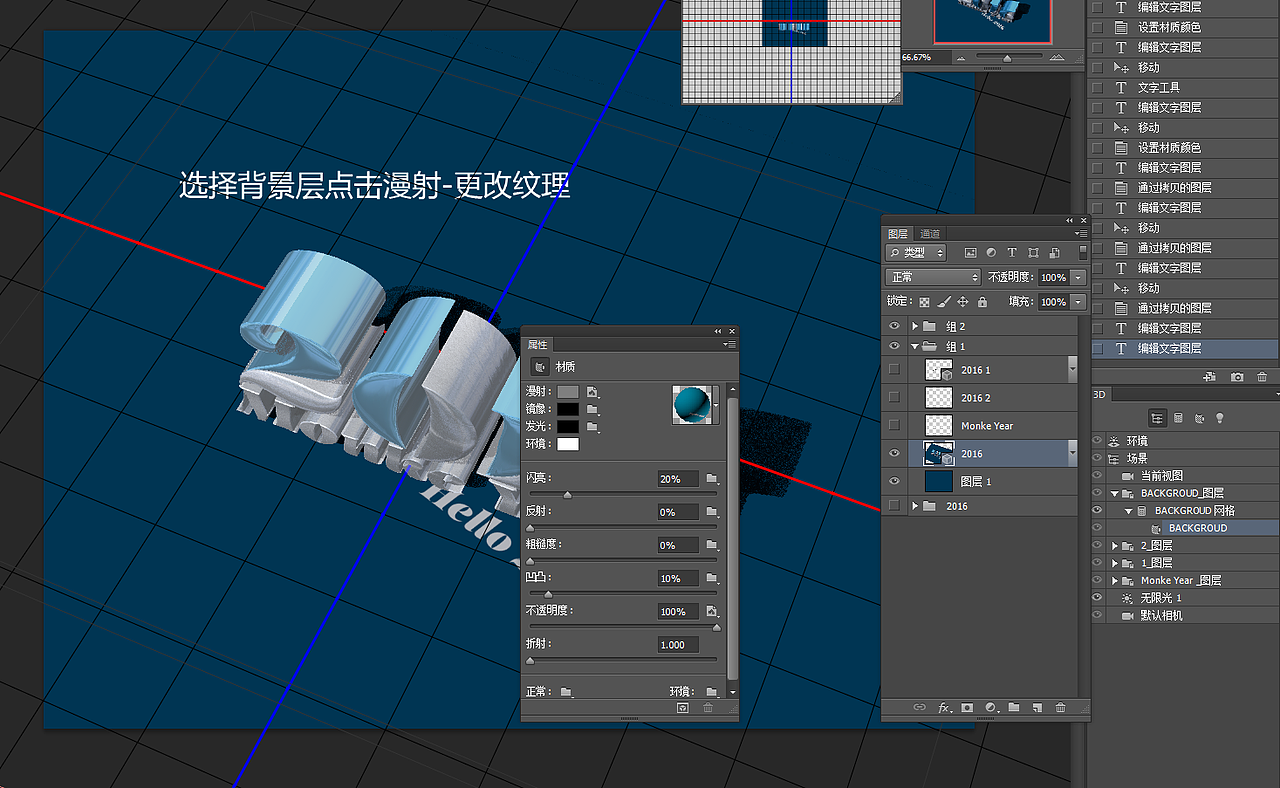Create a new group folder icon
The image size is (1280, 788).
1014,707
